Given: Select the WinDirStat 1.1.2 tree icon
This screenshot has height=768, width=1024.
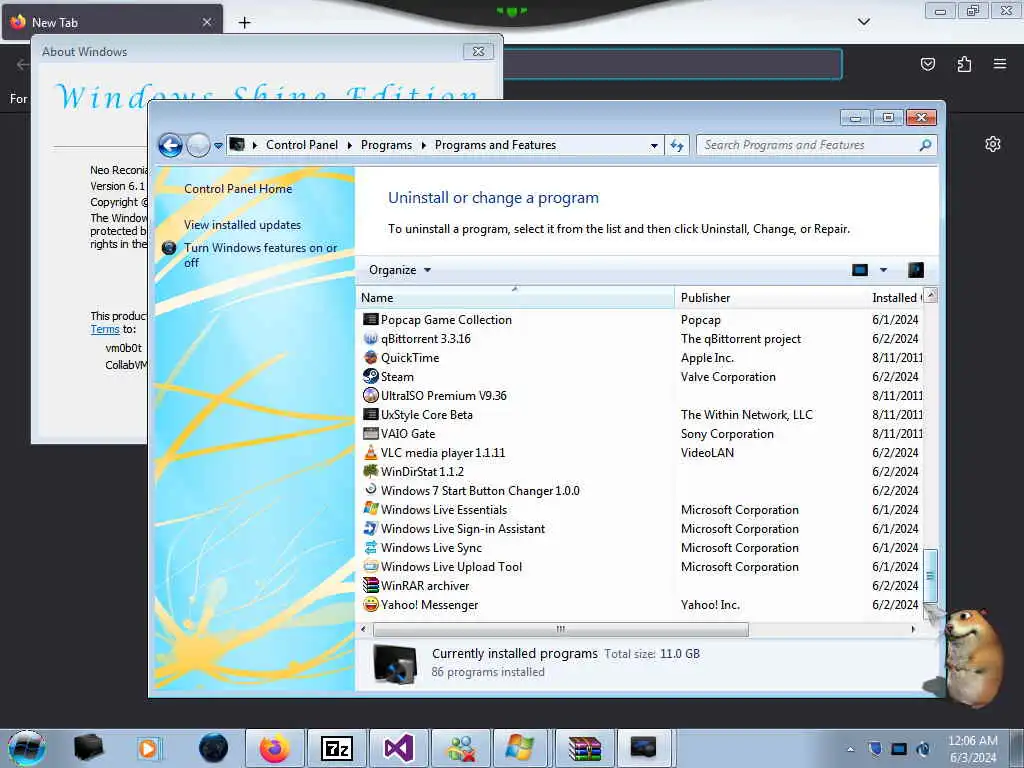Looking at the screenshot, I should 370,471.
